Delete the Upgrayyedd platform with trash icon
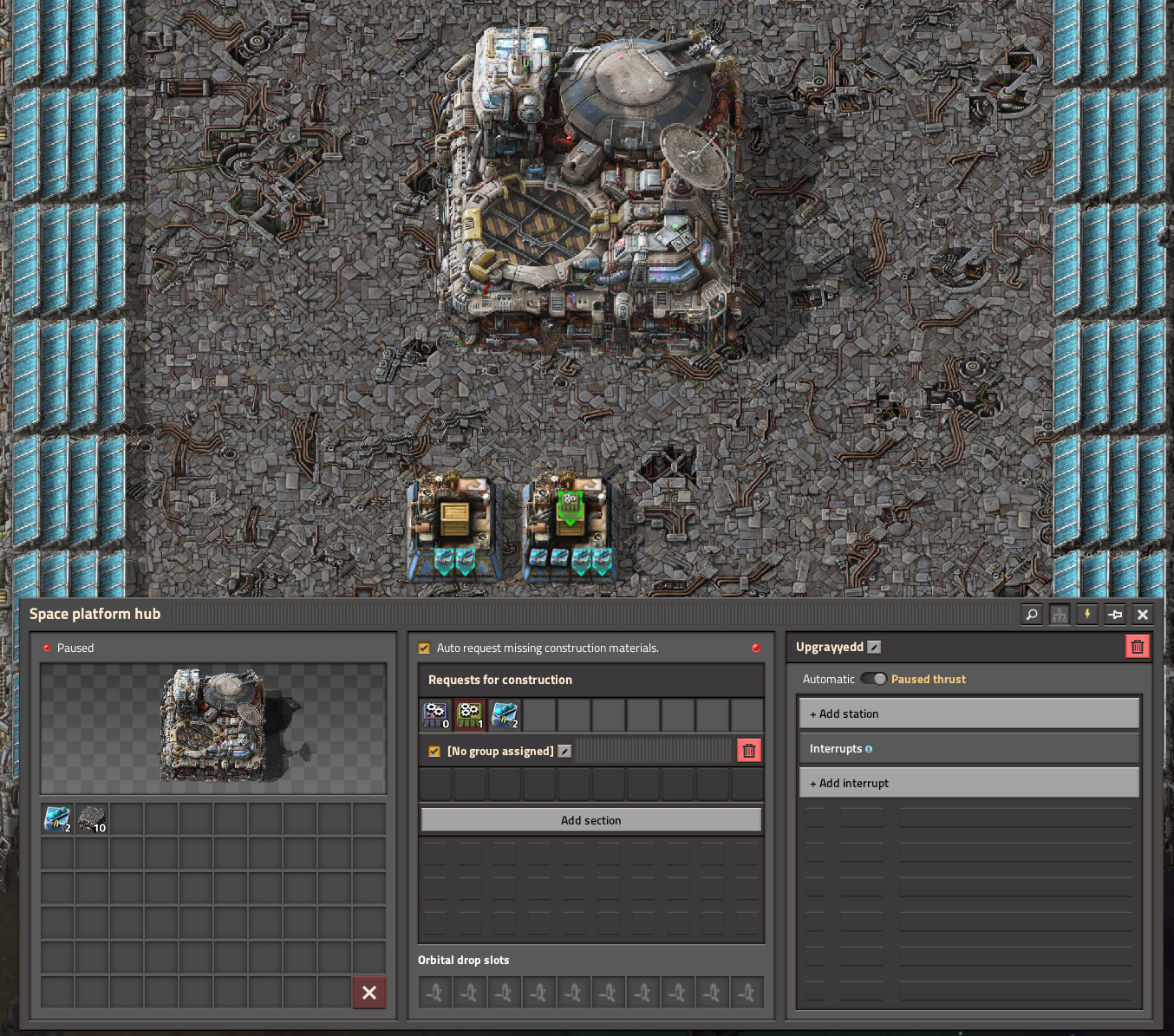Viewport: 1174px width, 1036px height. pyautogui.click(x=1137, y=647)
